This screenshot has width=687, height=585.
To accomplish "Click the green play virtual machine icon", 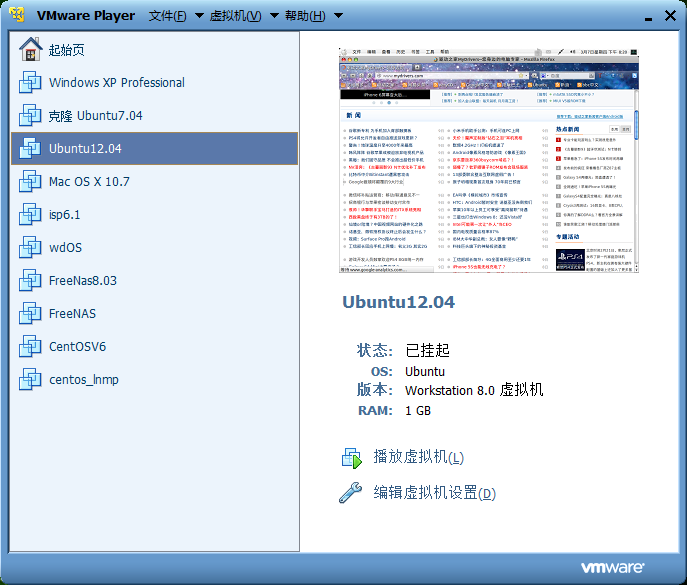I will (x=352, y=458).
